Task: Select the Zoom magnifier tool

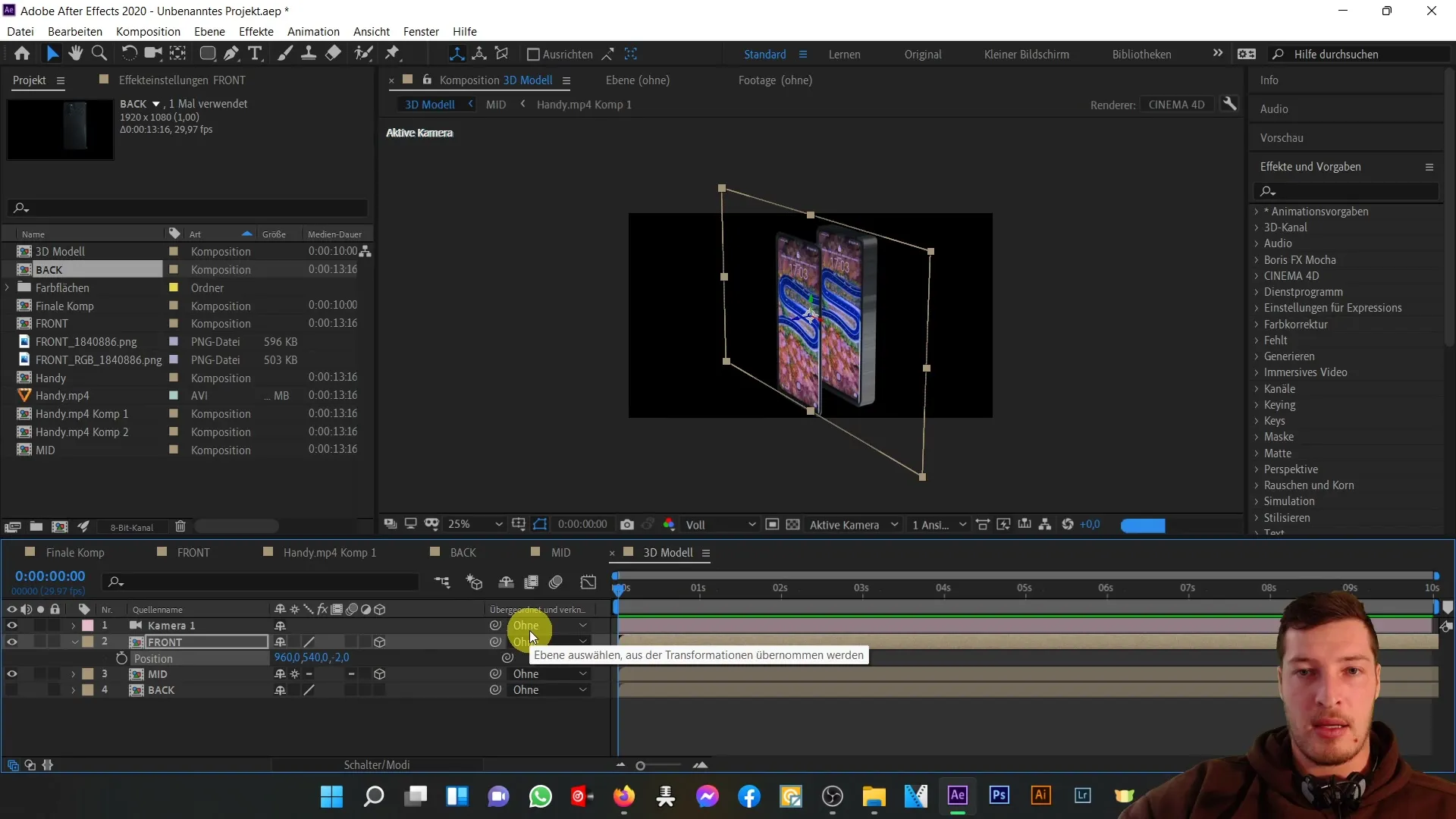Action: 99,54
